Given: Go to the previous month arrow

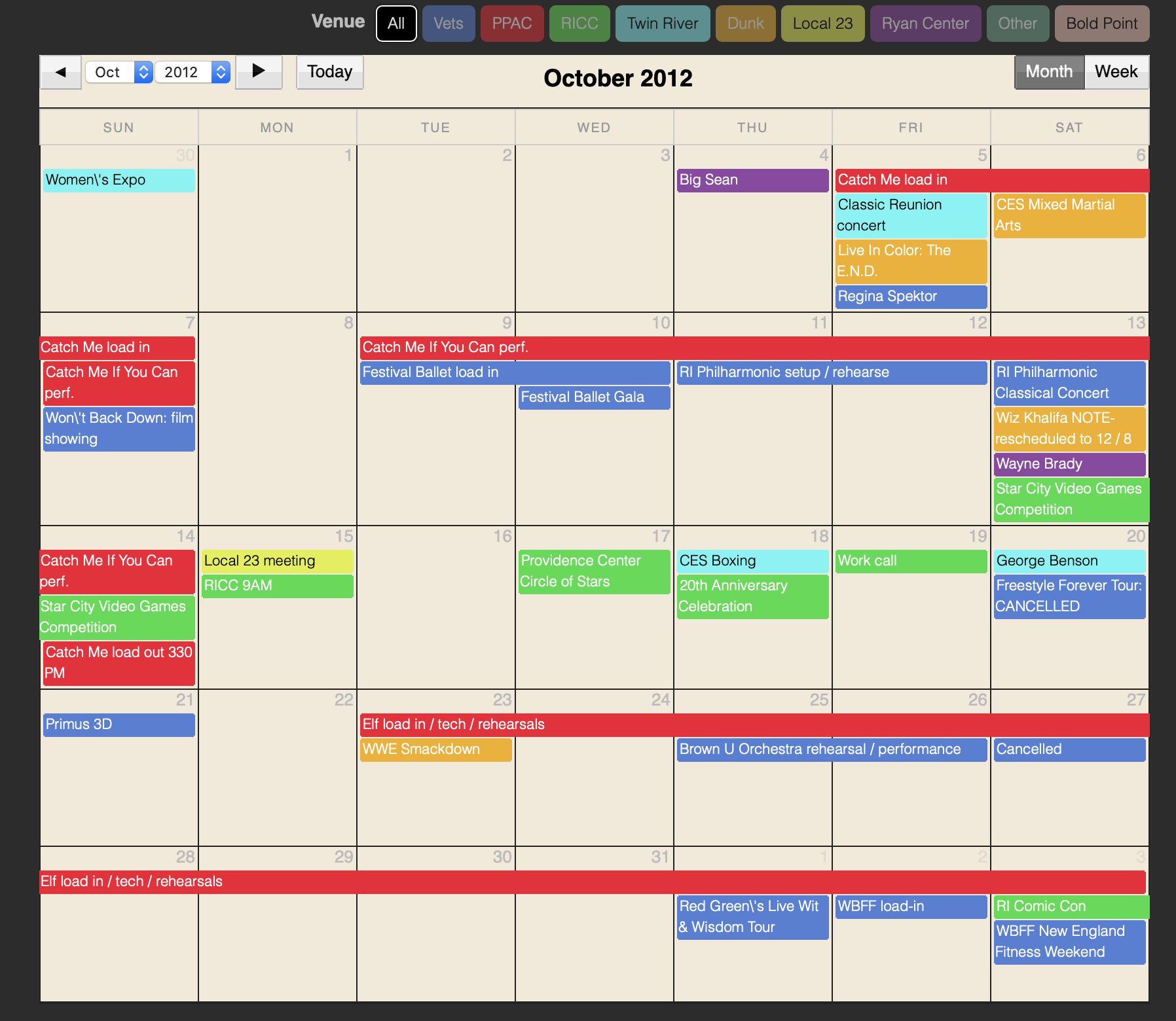Looking at the screenshot, I should pos(60,72).
